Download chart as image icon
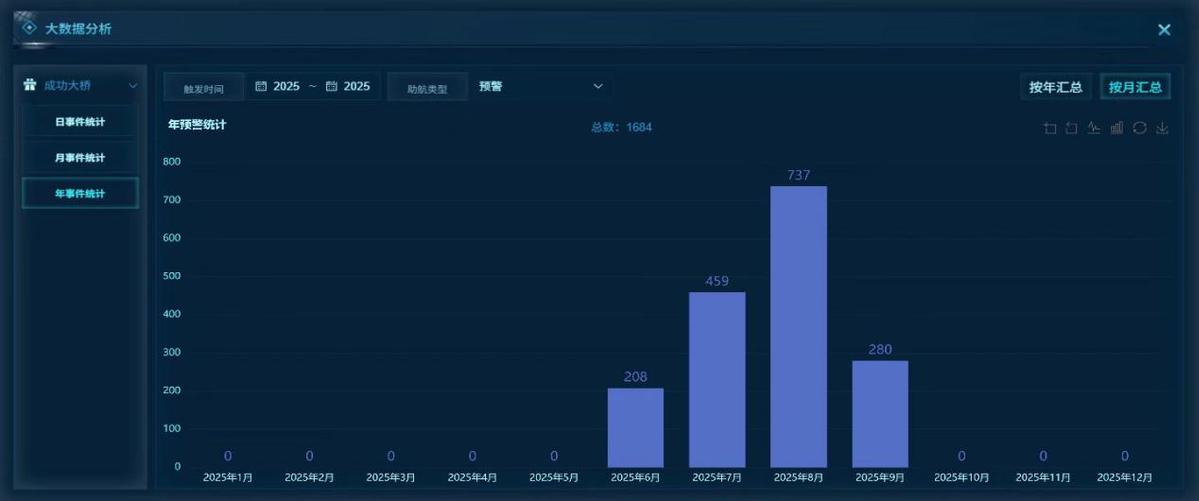 (1162, 129)
